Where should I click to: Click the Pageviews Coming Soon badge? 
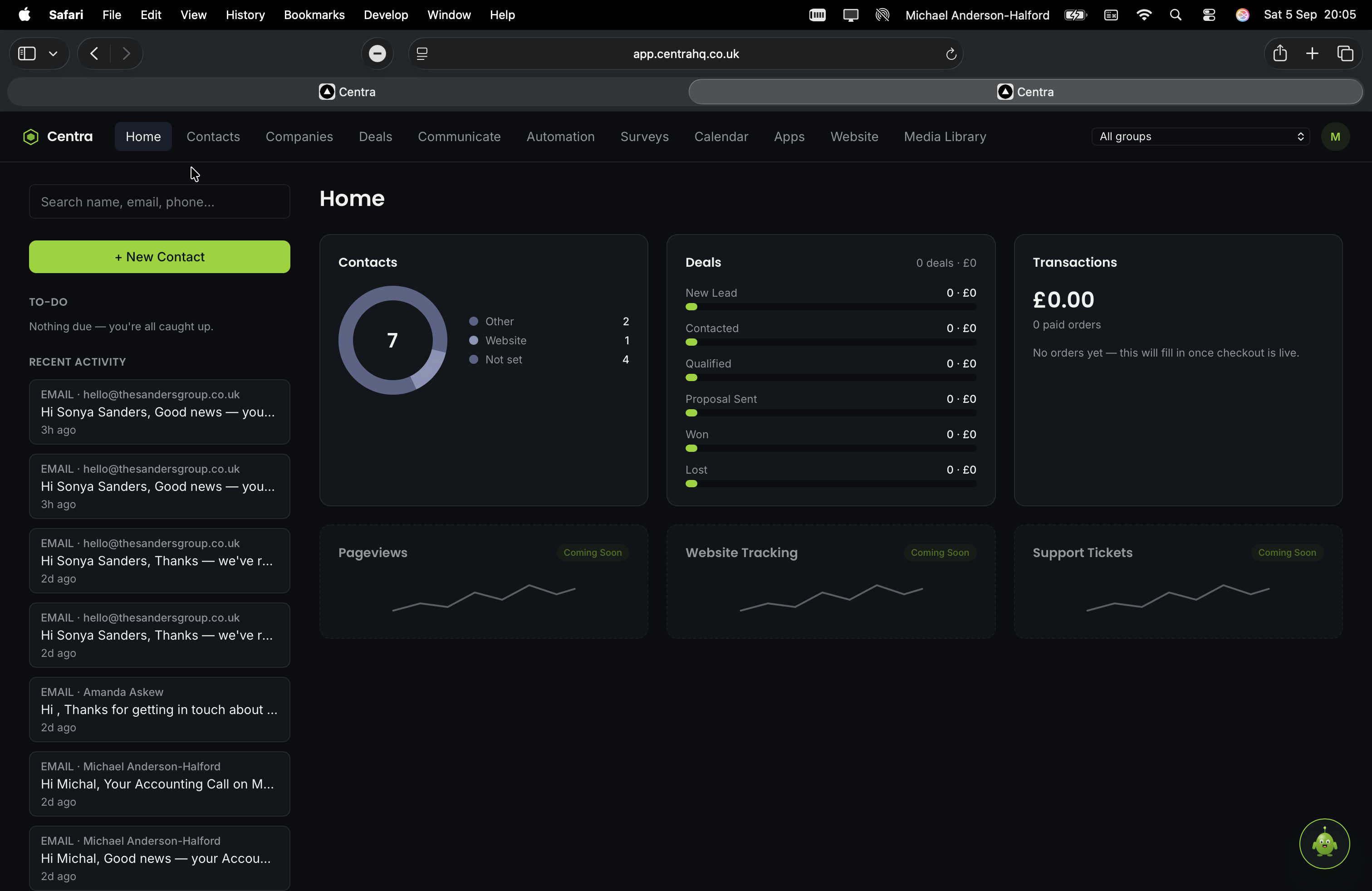point(593,552)
